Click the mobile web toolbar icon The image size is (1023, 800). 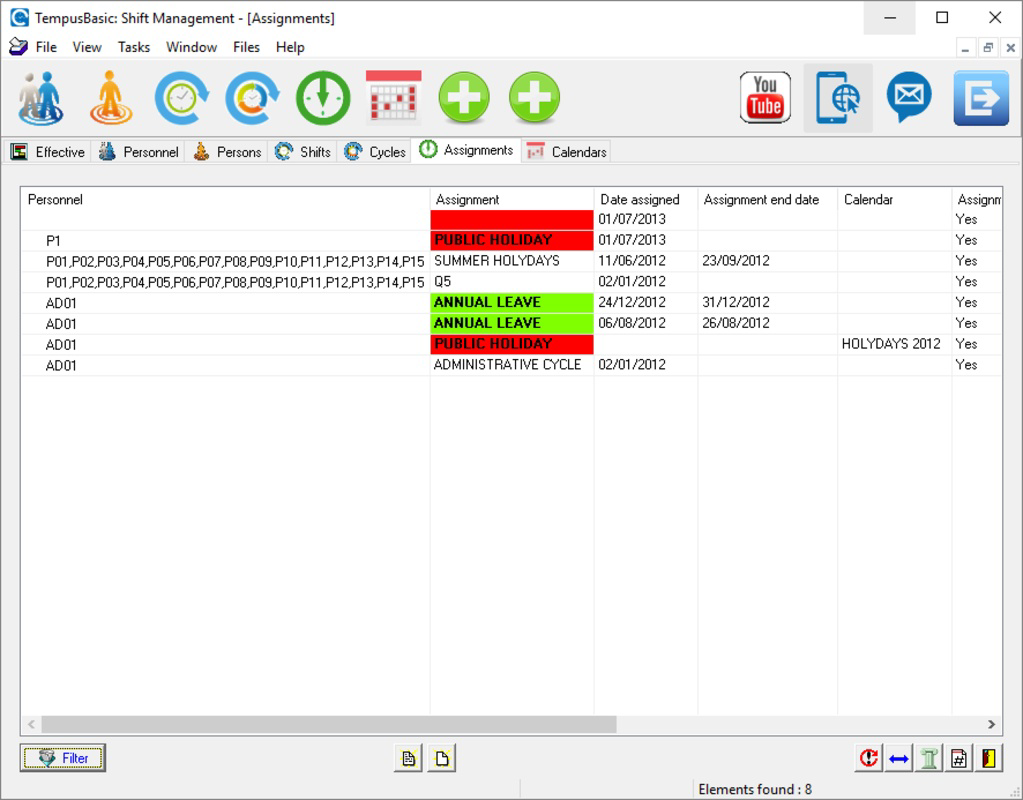pyautogui.click(x=838, y=98)
